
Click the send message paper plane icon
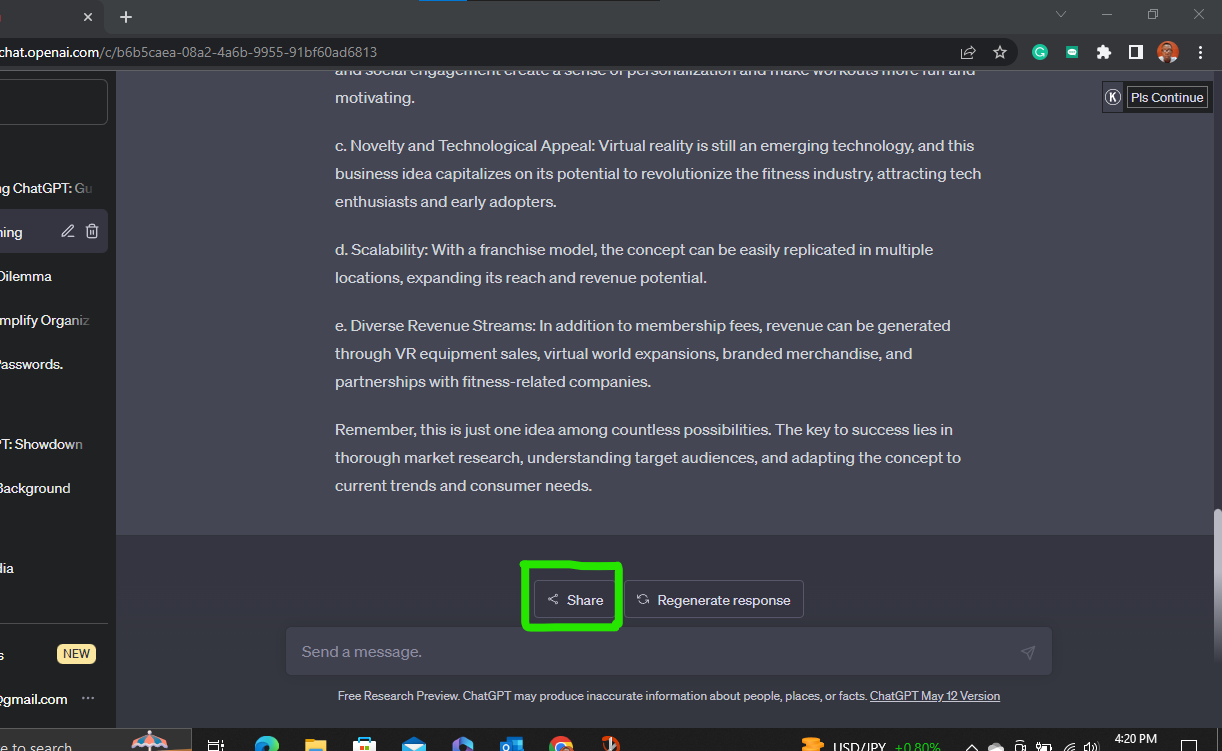[x=1028, y=651]
